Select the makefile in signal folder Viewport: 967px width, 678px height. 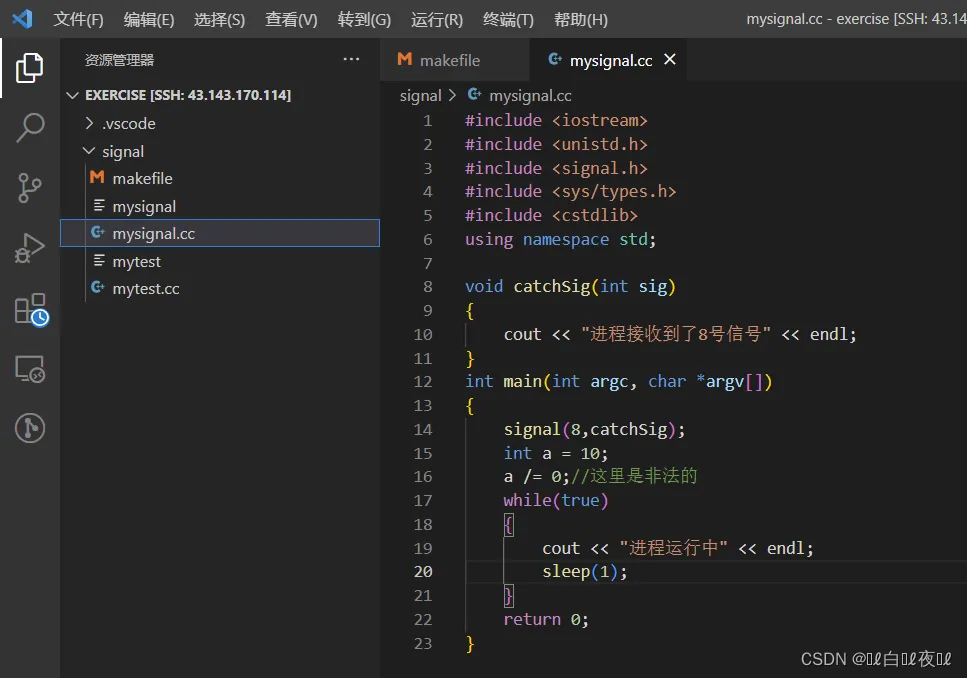point(142,179)
